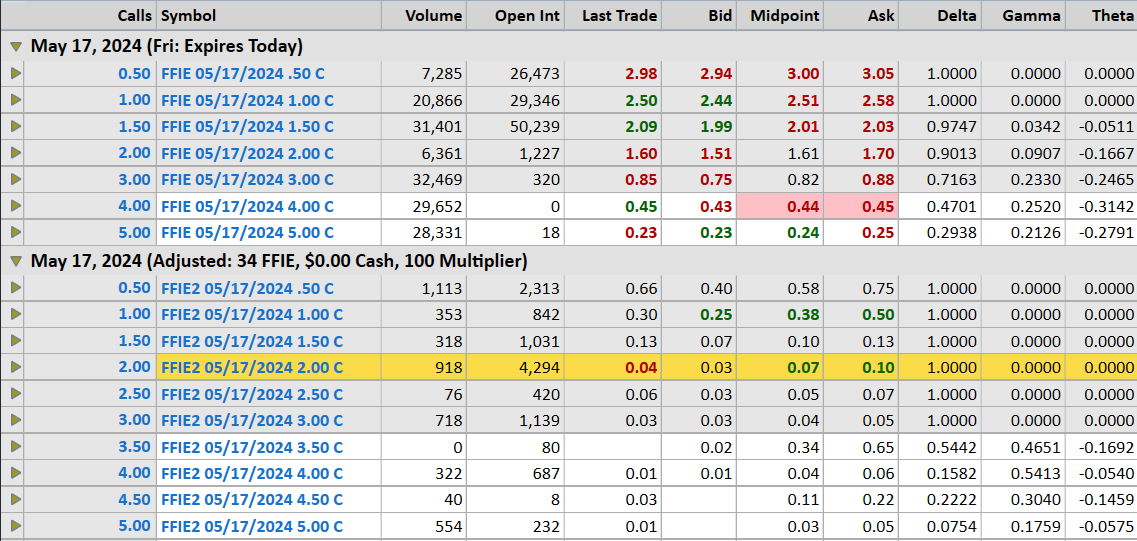Sort by the Volume column header
1137x541 pixels.
tap(433, 16)
